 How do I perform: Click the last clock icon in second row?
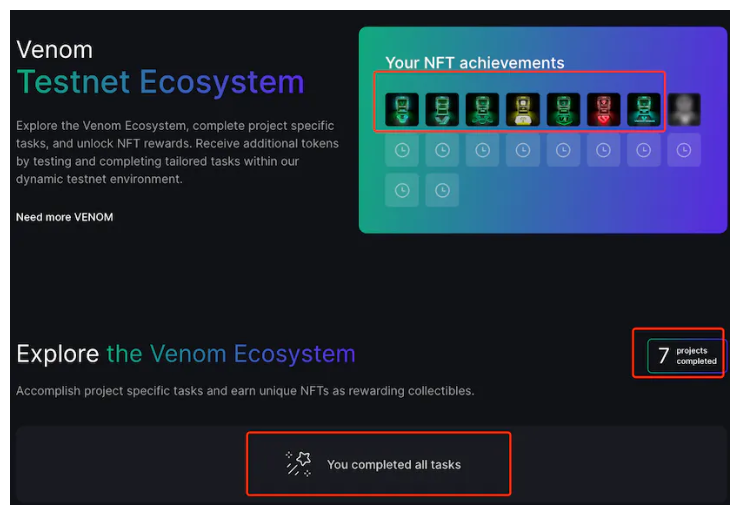coord(684,150)
